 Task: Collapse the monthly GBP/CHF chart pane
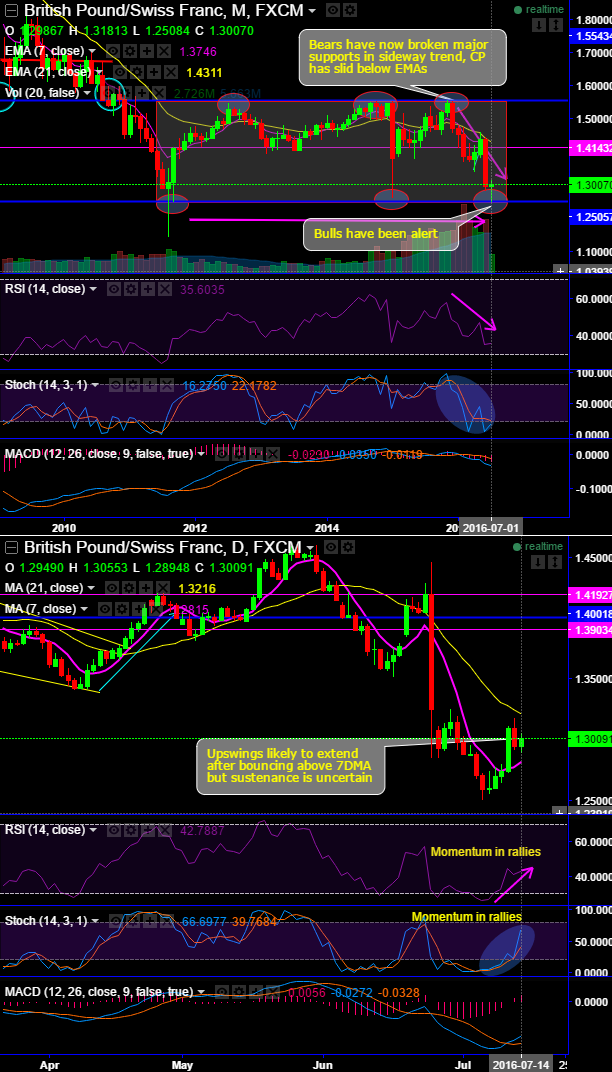pos(11,10)
